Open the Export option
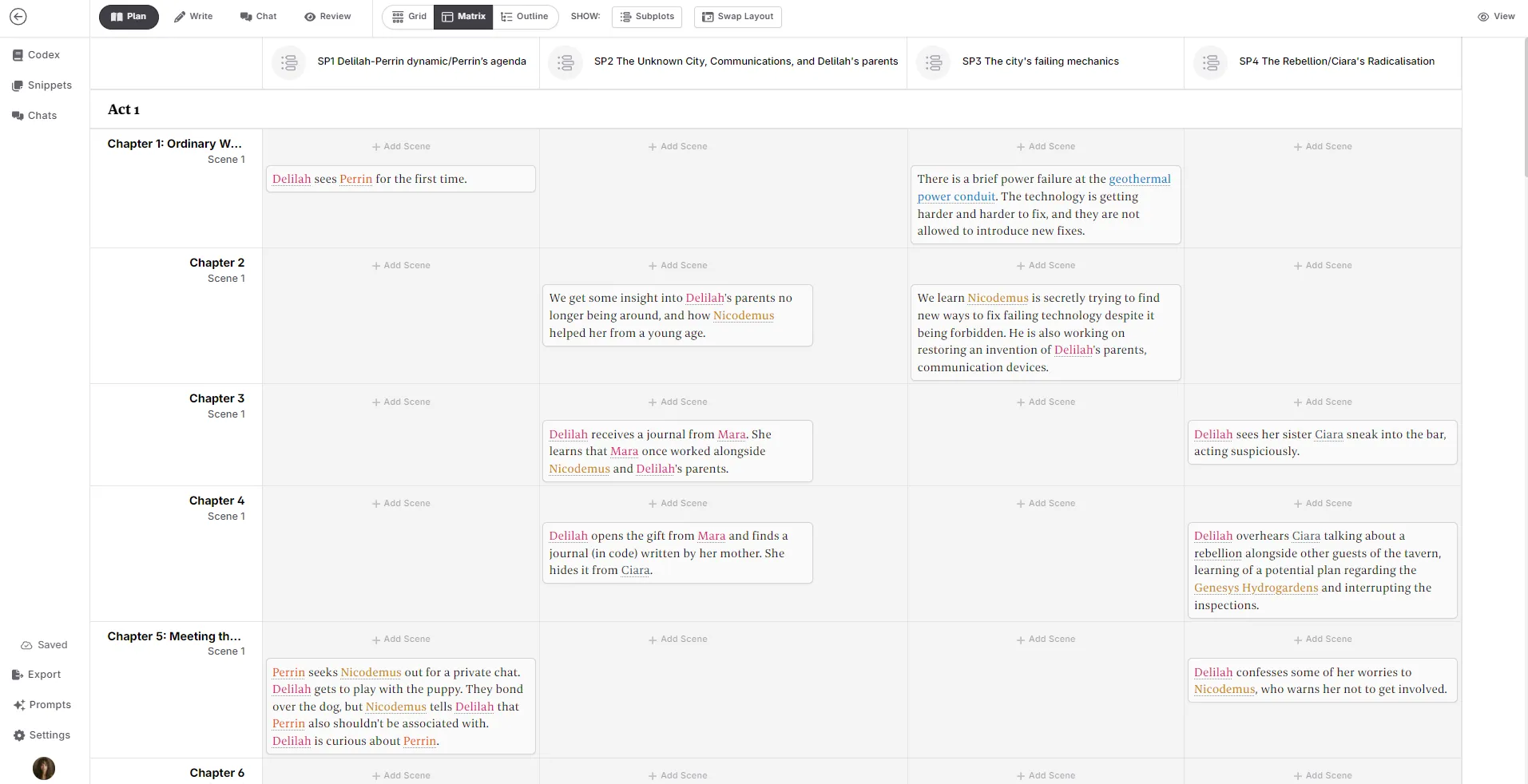The height and width of the screenshot is (784, 1528). (x=37, y=675)
